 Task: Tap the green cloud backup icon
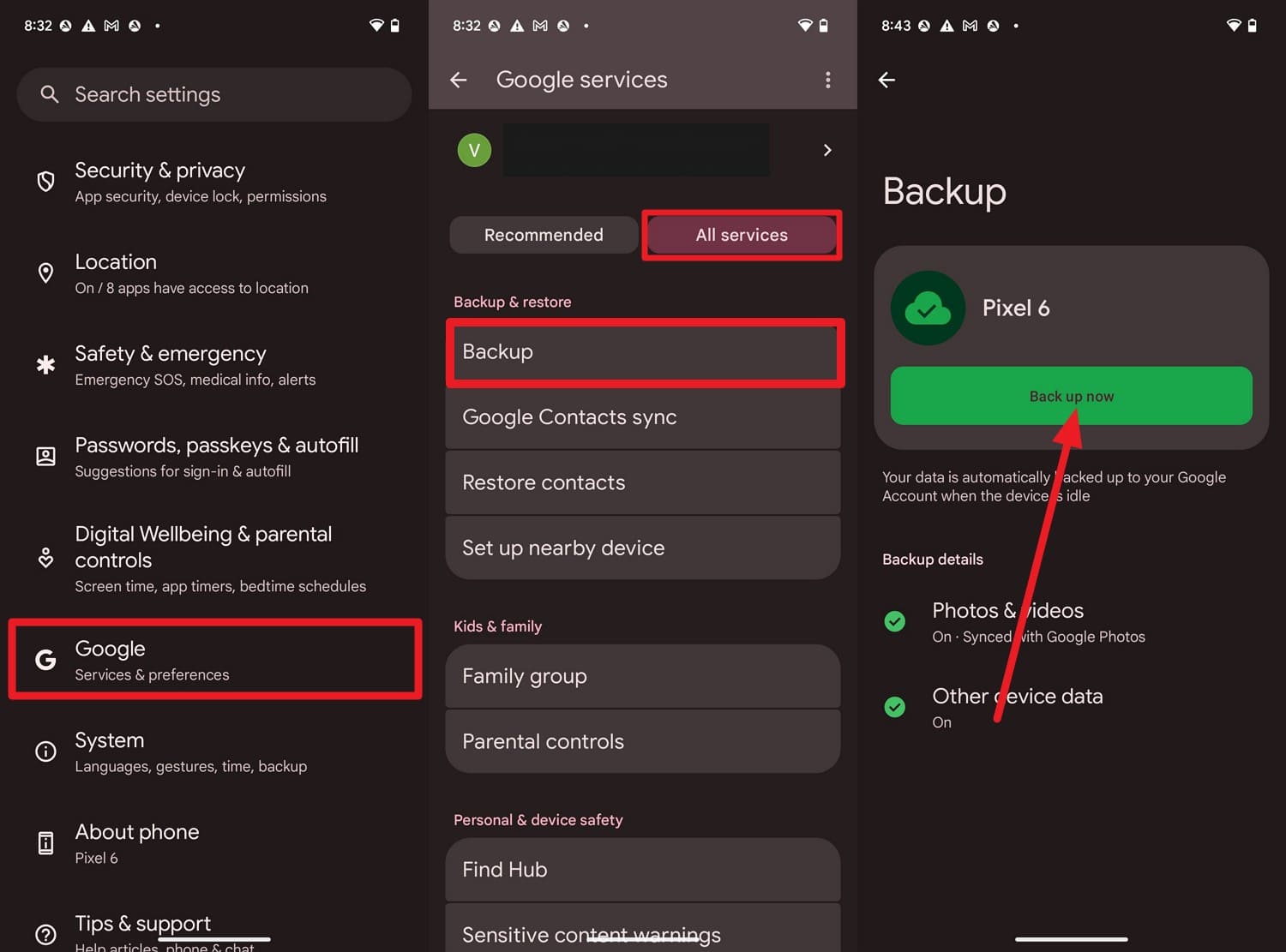[x=928, y=308]
